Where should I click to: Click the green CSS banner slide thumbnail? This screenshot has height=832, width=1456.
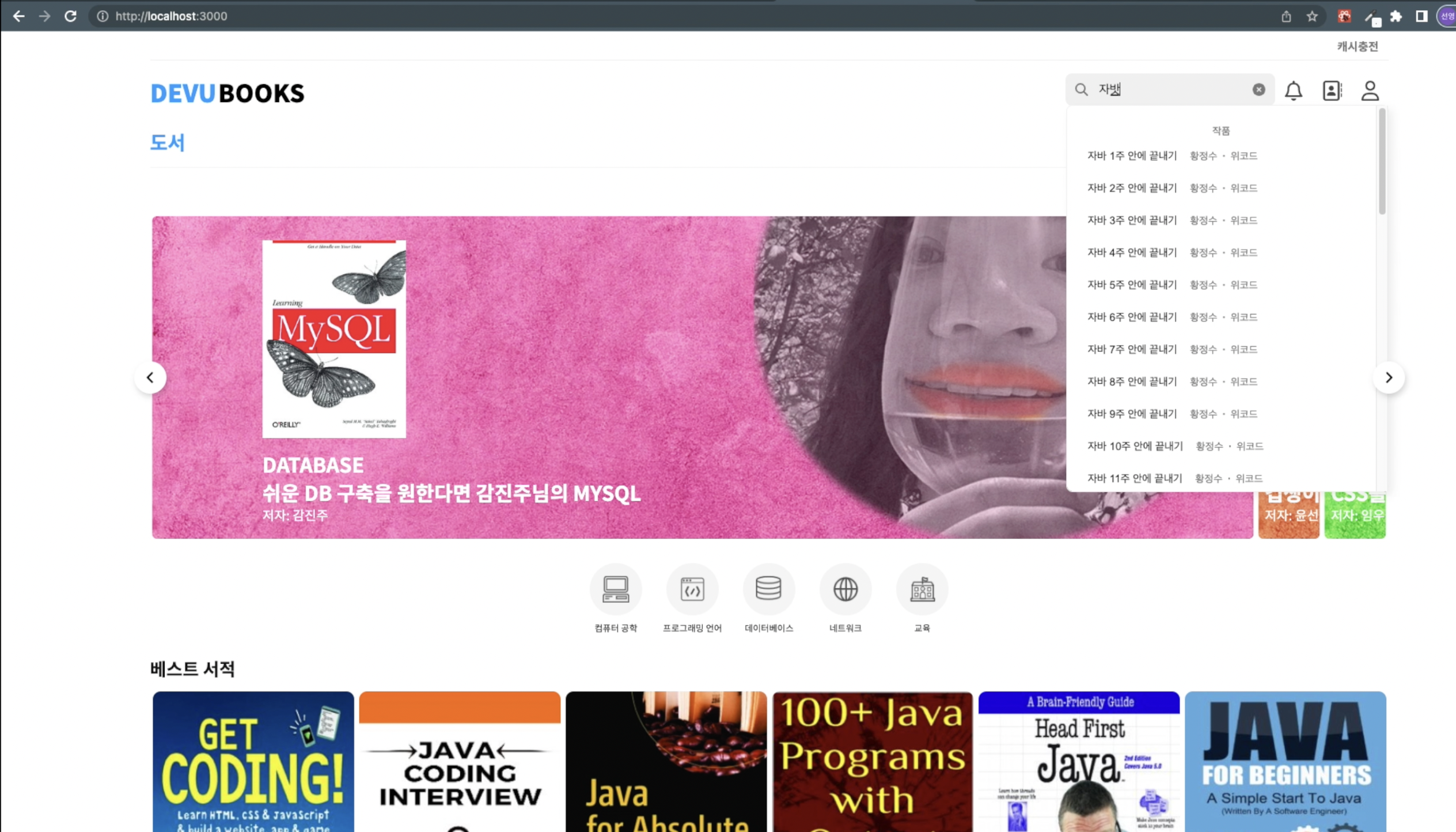[1355, 515]
